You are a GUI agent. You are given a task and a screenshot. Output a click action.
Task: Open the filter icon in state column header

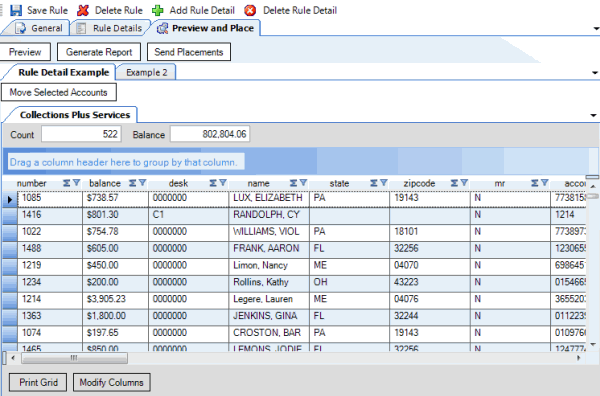point(384,183)
